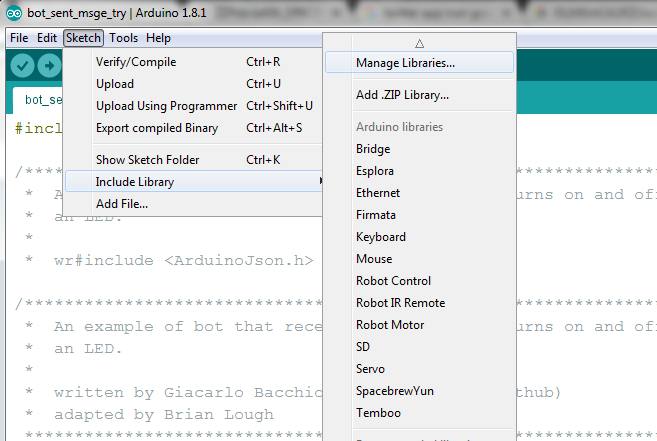The width and height of the screenshot is (657, 441).
Task: Include the Robot IR Remote library
Action: coord(419,303)
